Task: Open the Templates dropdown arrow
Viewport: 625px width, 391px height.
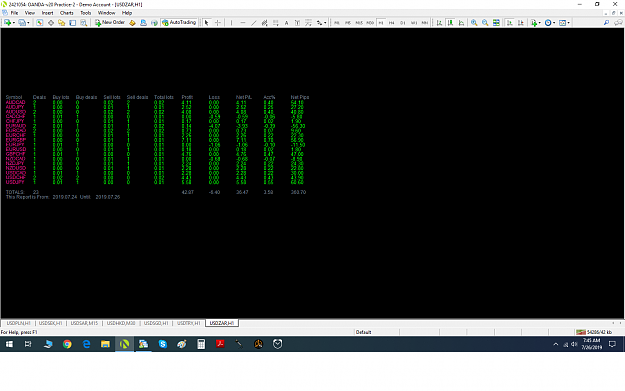Action: coord(568,23)
